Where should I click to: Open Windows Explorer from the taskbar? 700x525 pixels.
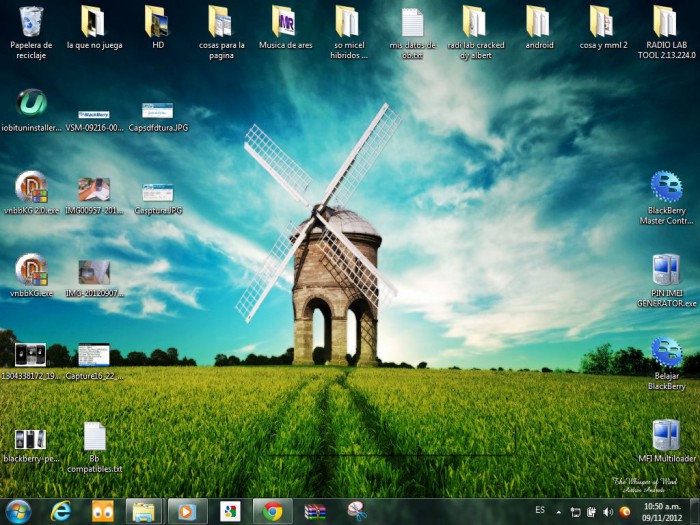point(144,511)
